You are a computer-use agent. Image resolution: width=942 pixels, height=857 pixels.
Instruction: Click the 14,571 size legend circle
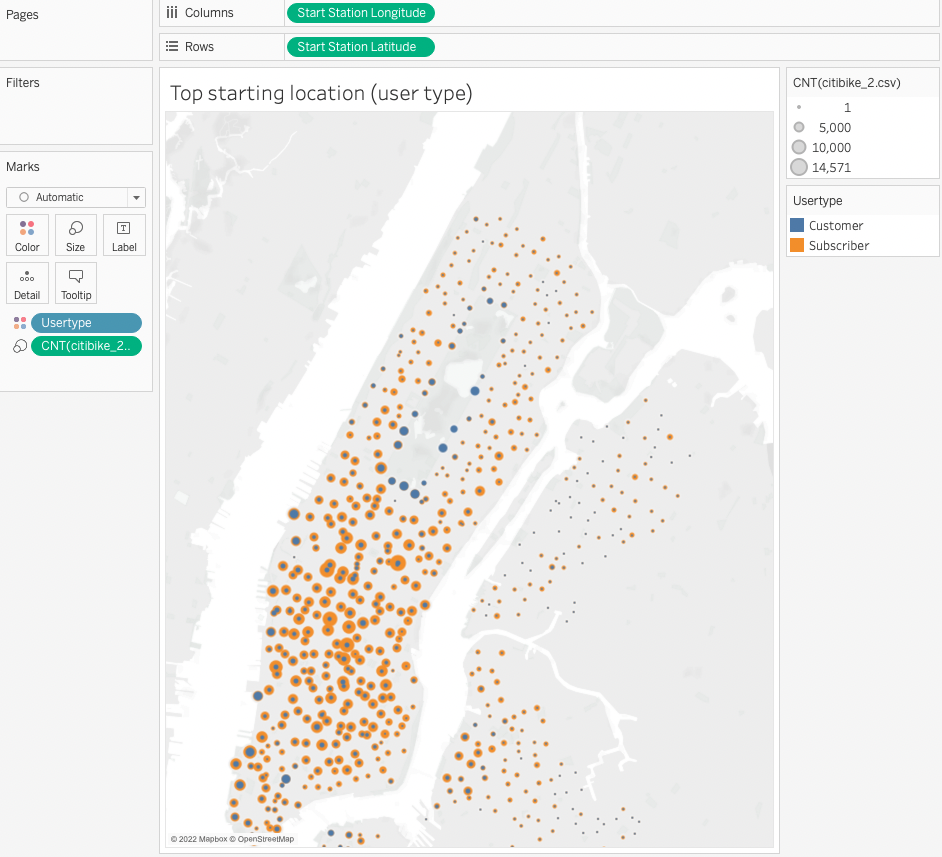(799, 167)
